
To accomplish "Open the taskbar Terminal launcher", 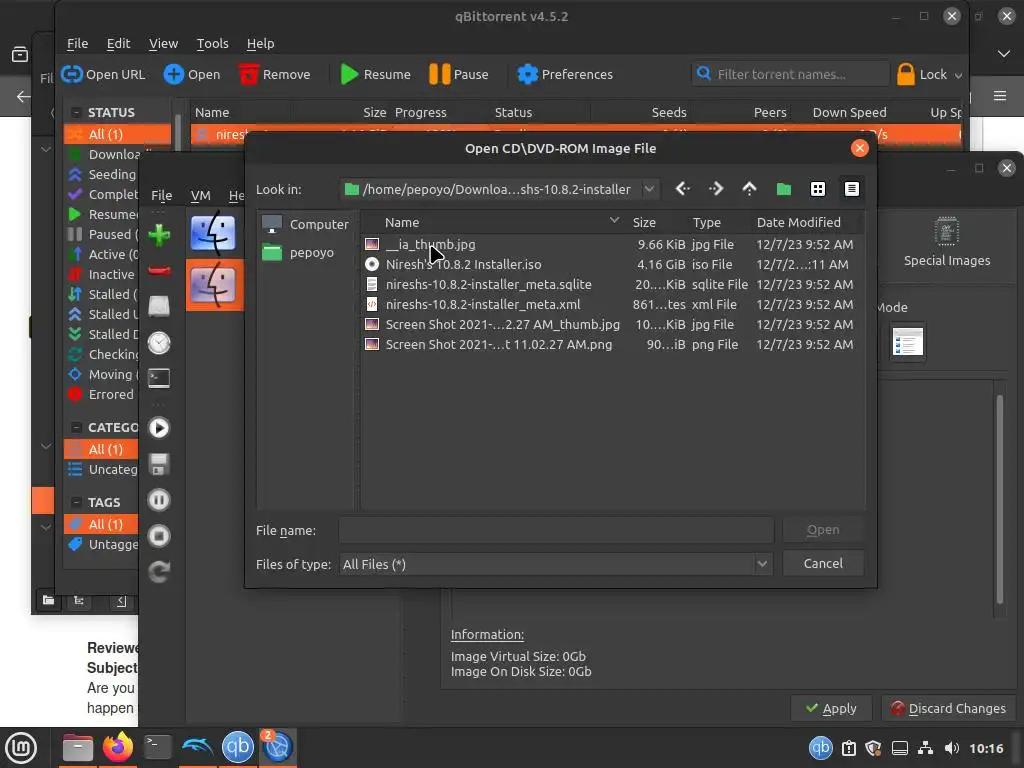I will pyautogui.click(x=157, y=747).
